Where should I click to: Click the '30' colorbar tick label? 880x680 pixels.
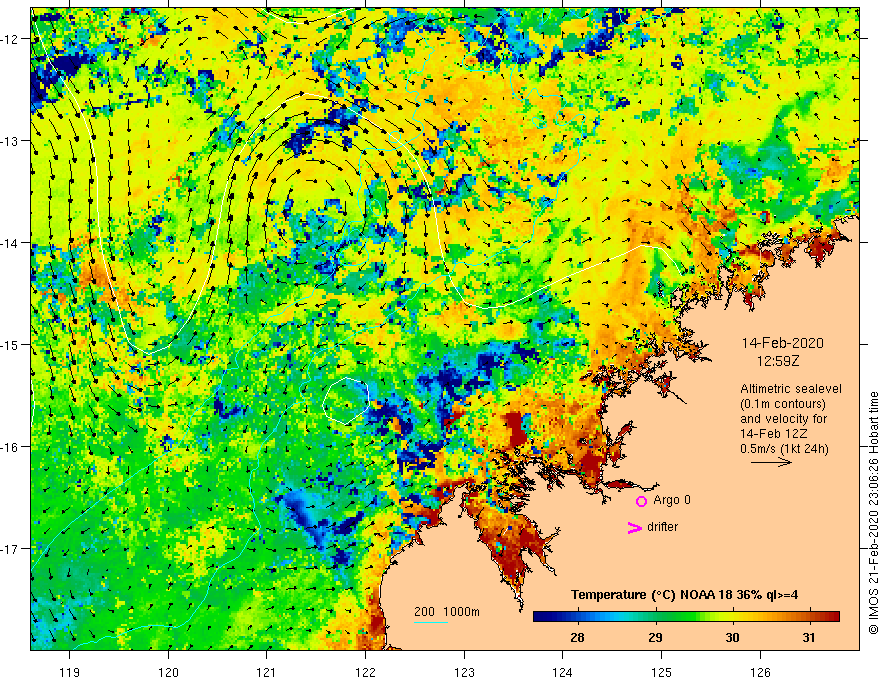click(x=732, y=637)
